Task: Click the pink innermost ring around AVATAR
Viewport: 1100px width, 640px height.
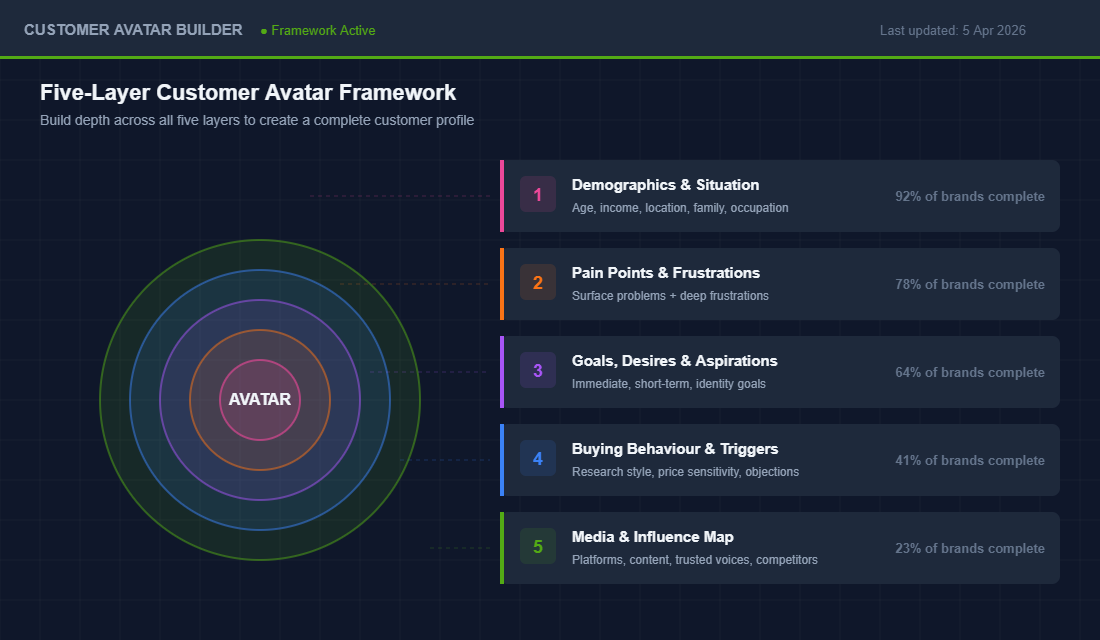Action: (x=260, y=358)
